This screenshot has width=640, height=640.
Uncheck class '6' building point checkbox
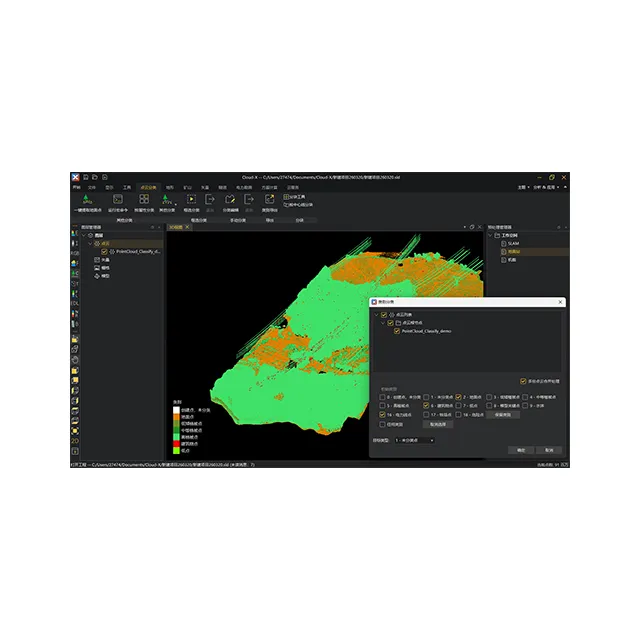point(426,406)
